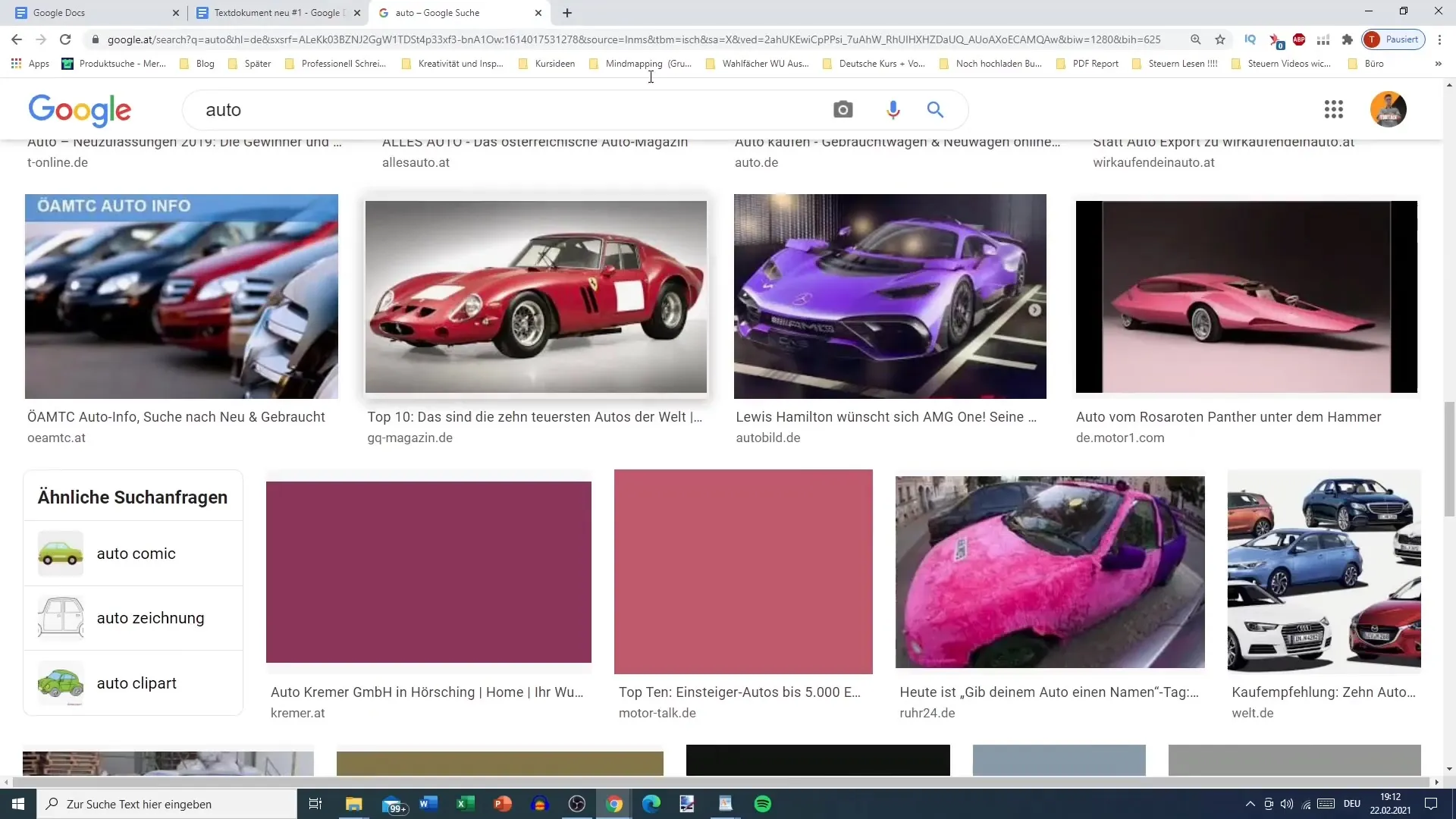Go back to the previous page

pos(17,39)
